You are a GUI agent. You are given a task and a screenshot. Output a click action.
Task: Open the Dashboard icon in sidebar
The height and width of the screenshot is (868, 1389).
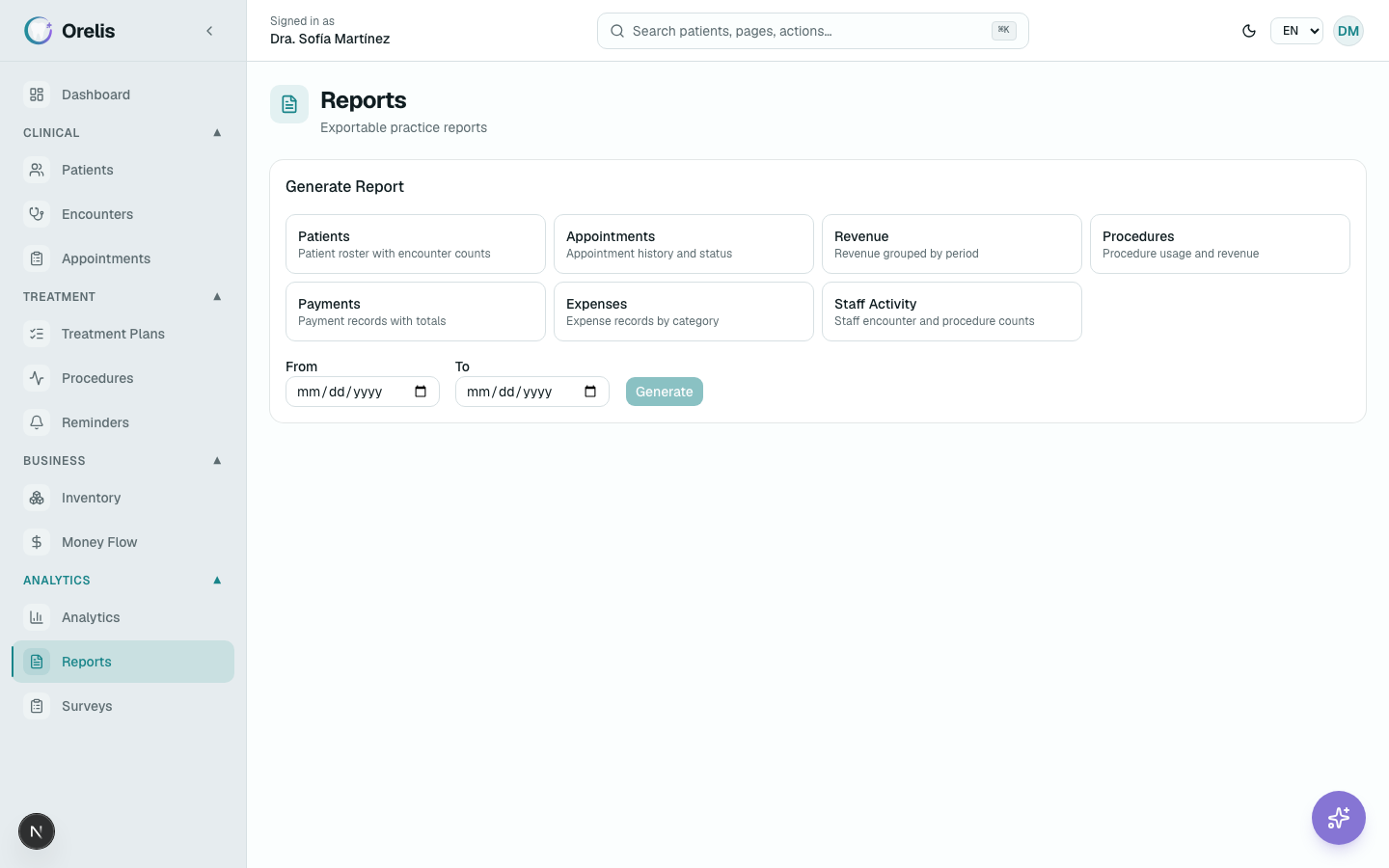[x=37, y=95]
